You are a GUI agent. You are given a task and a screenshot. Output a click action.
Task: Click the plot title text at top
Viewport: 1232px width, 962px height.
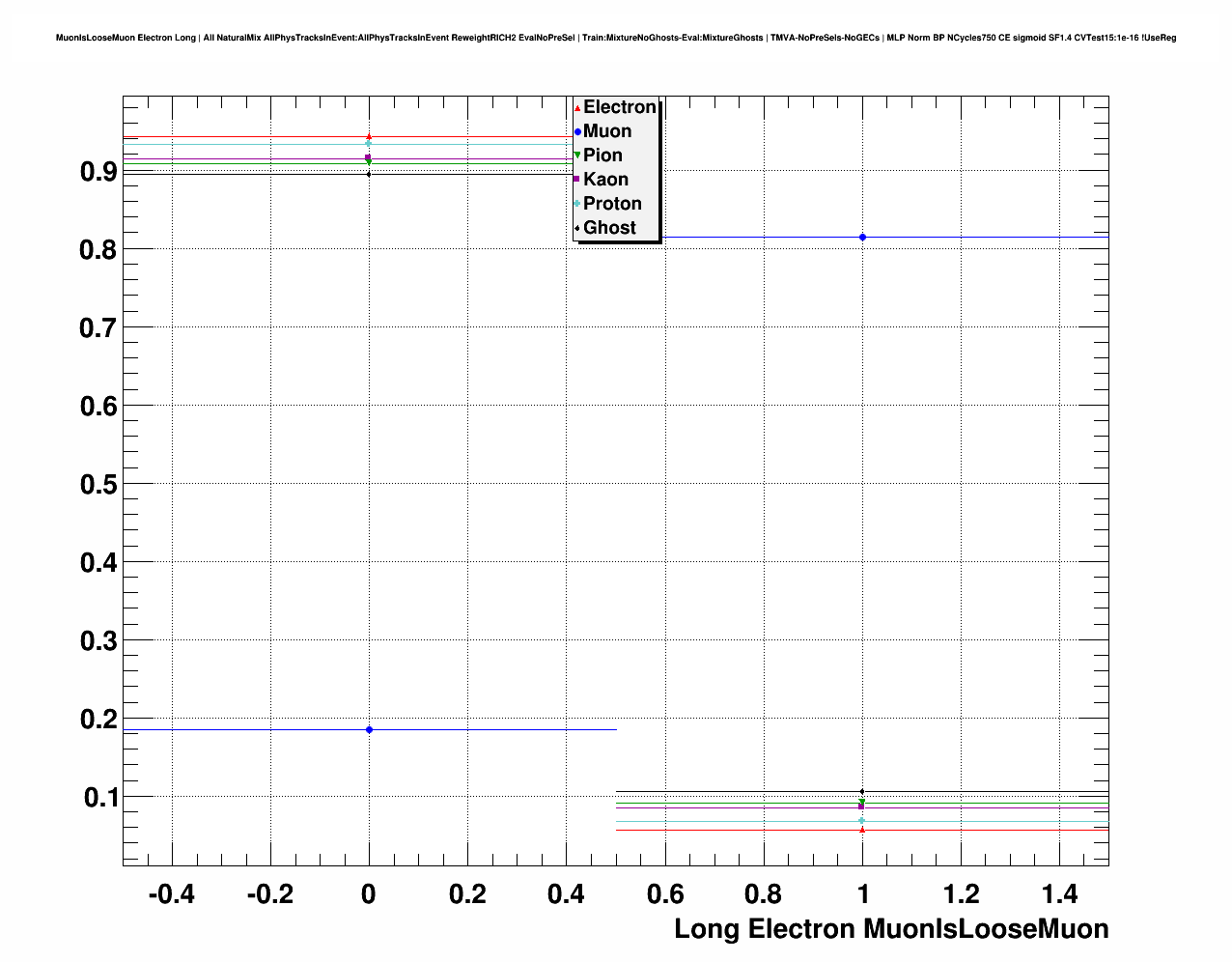click(616, 38)
